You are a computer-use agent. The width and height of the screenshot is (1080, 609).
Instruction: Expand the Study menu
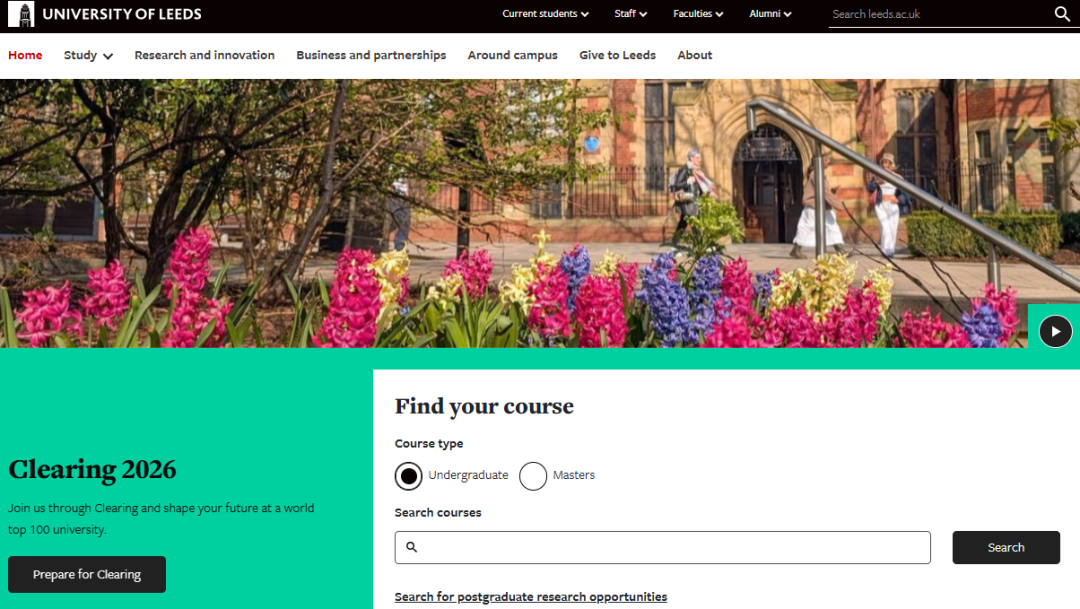click(x=88, y=55)
